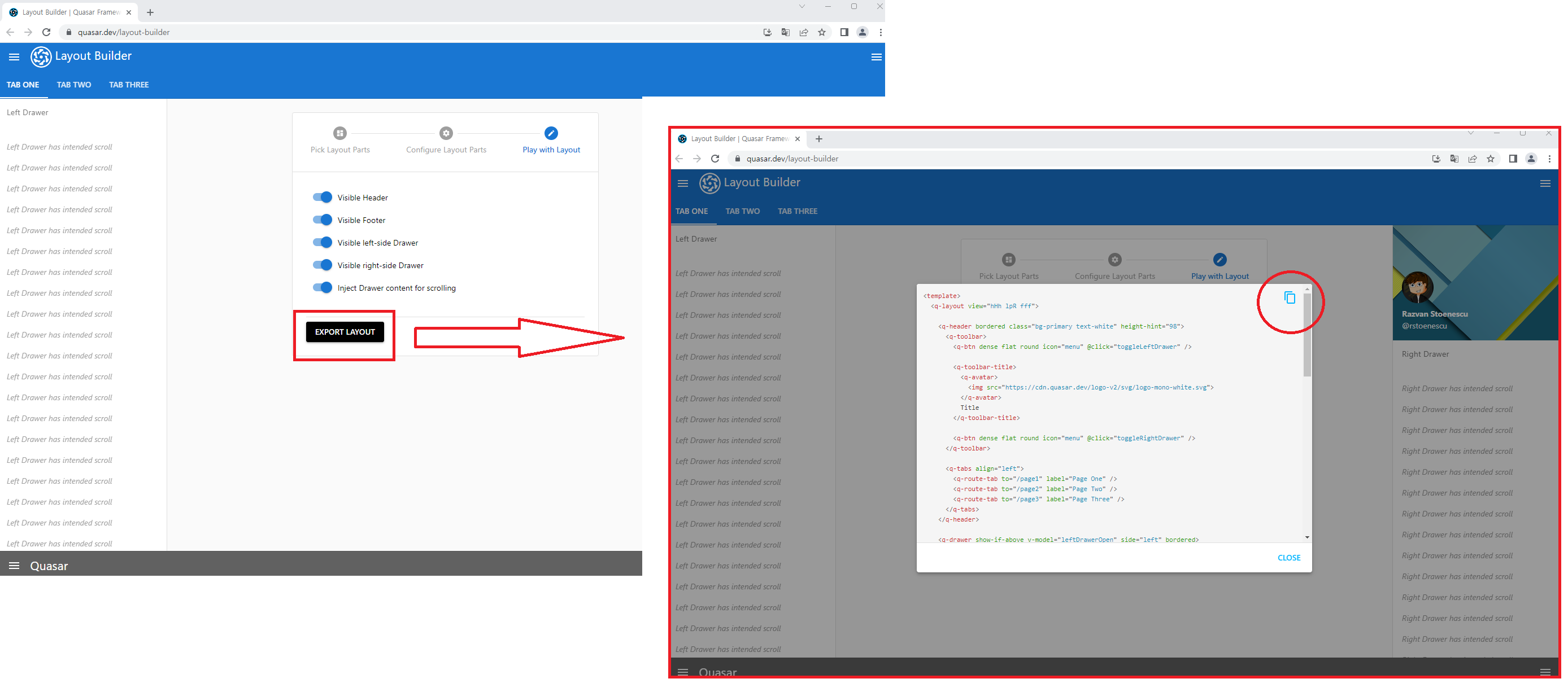
Task: Click the Play with Layout pencil step
Action: click(x=551, y=133)
